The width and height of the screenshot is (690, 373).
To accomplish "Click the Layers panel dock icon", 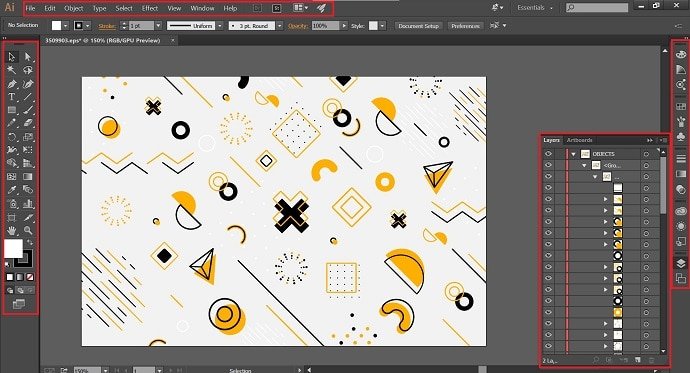I will tap(681, 263).
